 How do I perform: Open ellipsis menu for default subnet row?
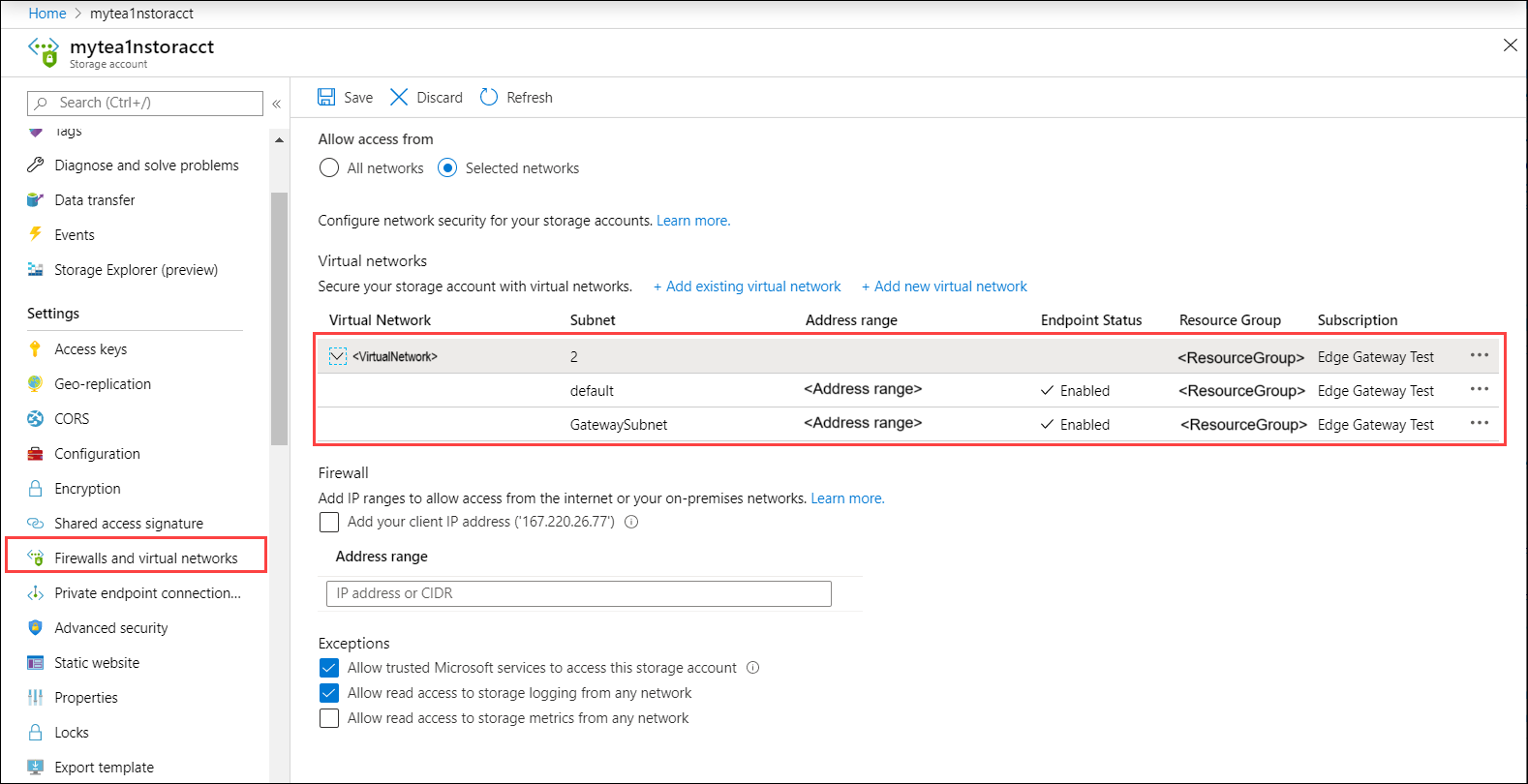click(1480, 389)
